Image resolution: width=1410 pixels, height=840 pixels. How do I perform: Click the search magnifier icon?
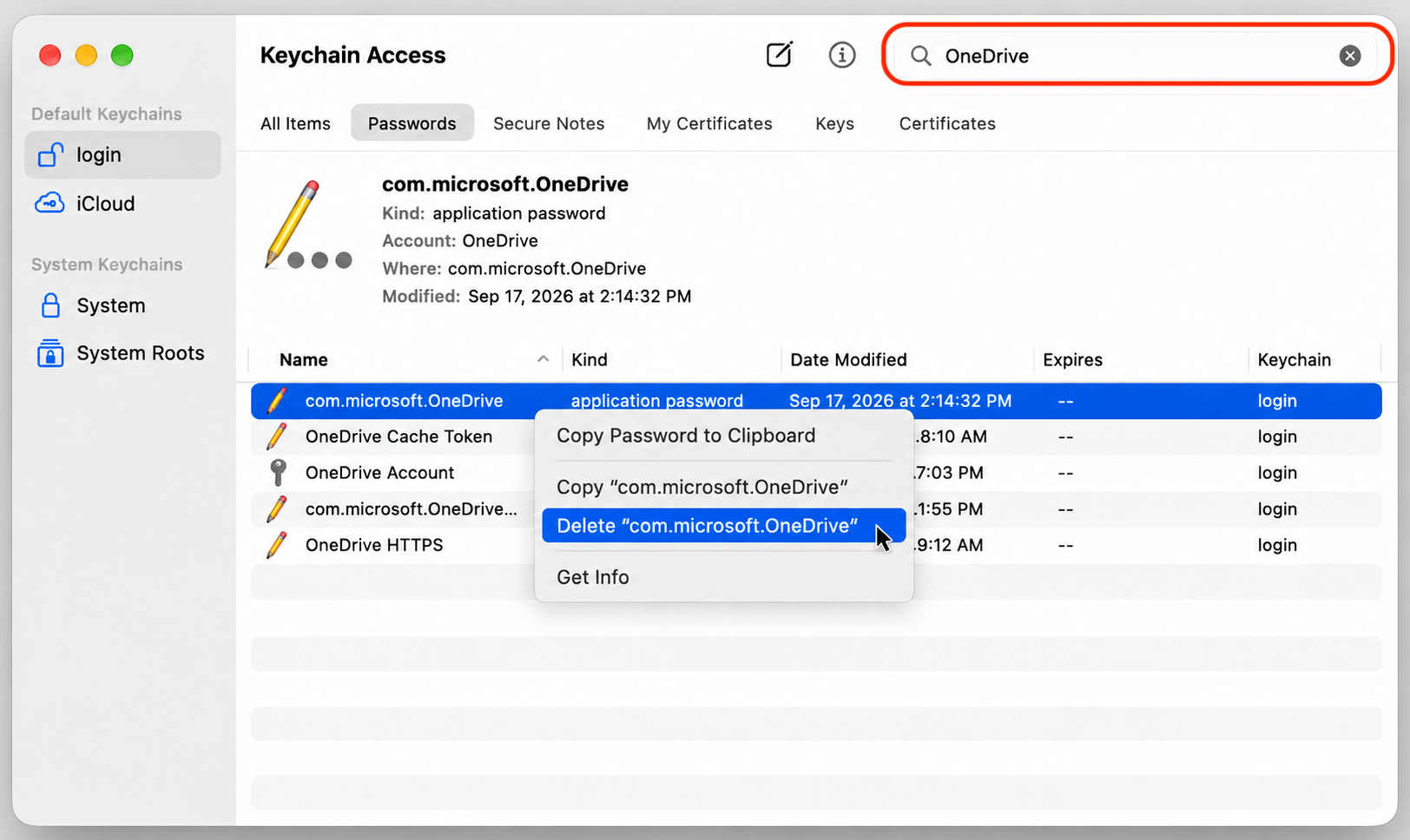pos(921,56)
